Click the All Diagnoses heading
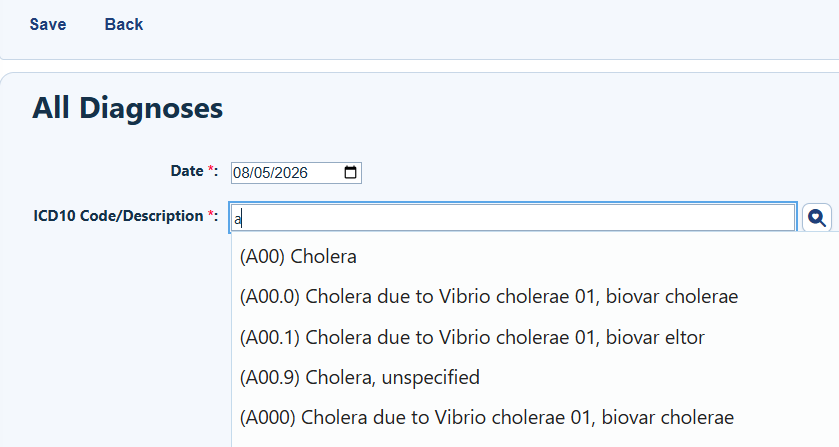 (127, 108)
